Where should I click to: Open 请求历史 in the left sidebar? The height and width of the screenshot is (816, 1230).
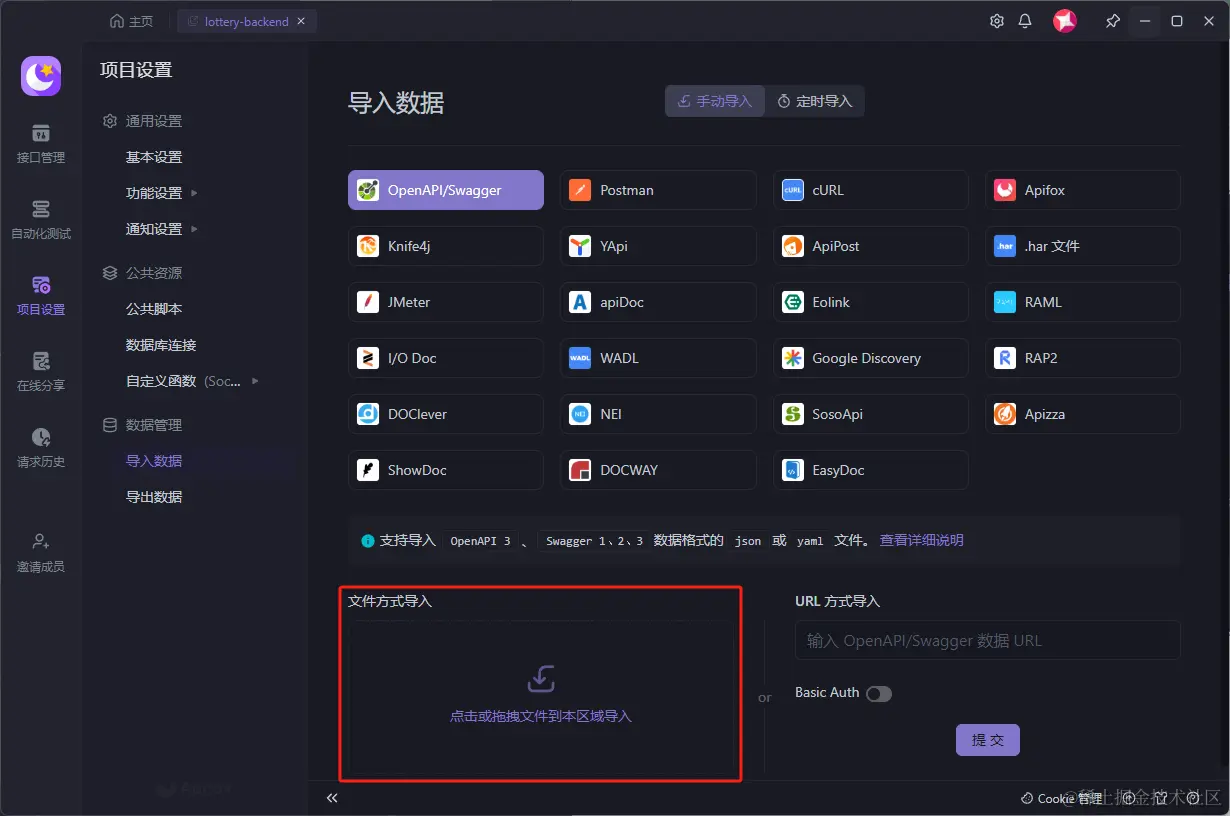click(x=41, y=448)
